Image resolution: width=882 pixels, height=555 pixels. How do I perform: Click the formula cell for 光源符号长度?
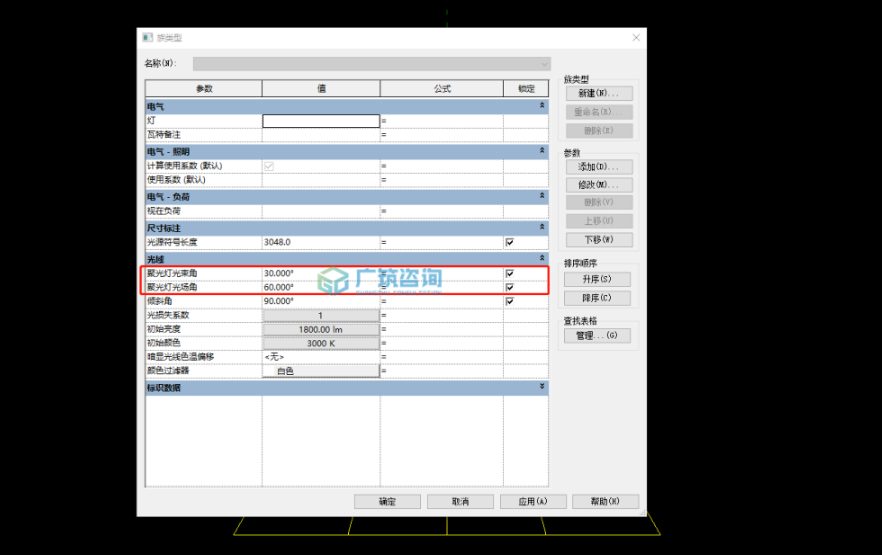click(x=442, y=242)
